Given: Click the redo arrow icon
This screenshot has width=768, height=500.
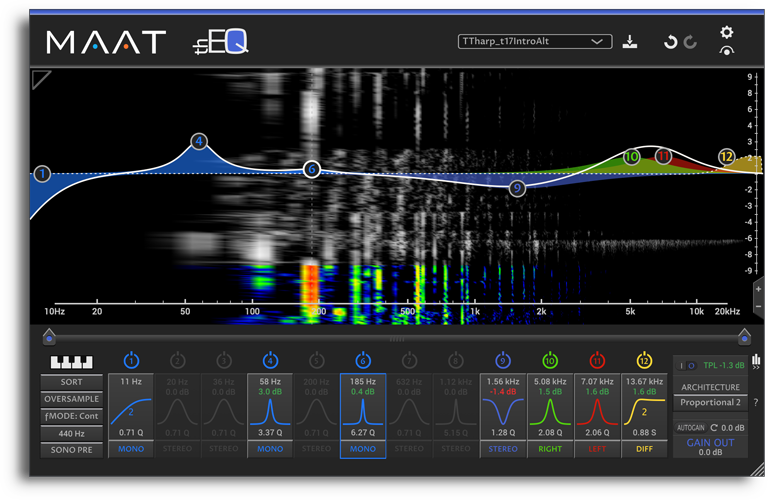Looking at the screenshot, I should tap(691, 42).
